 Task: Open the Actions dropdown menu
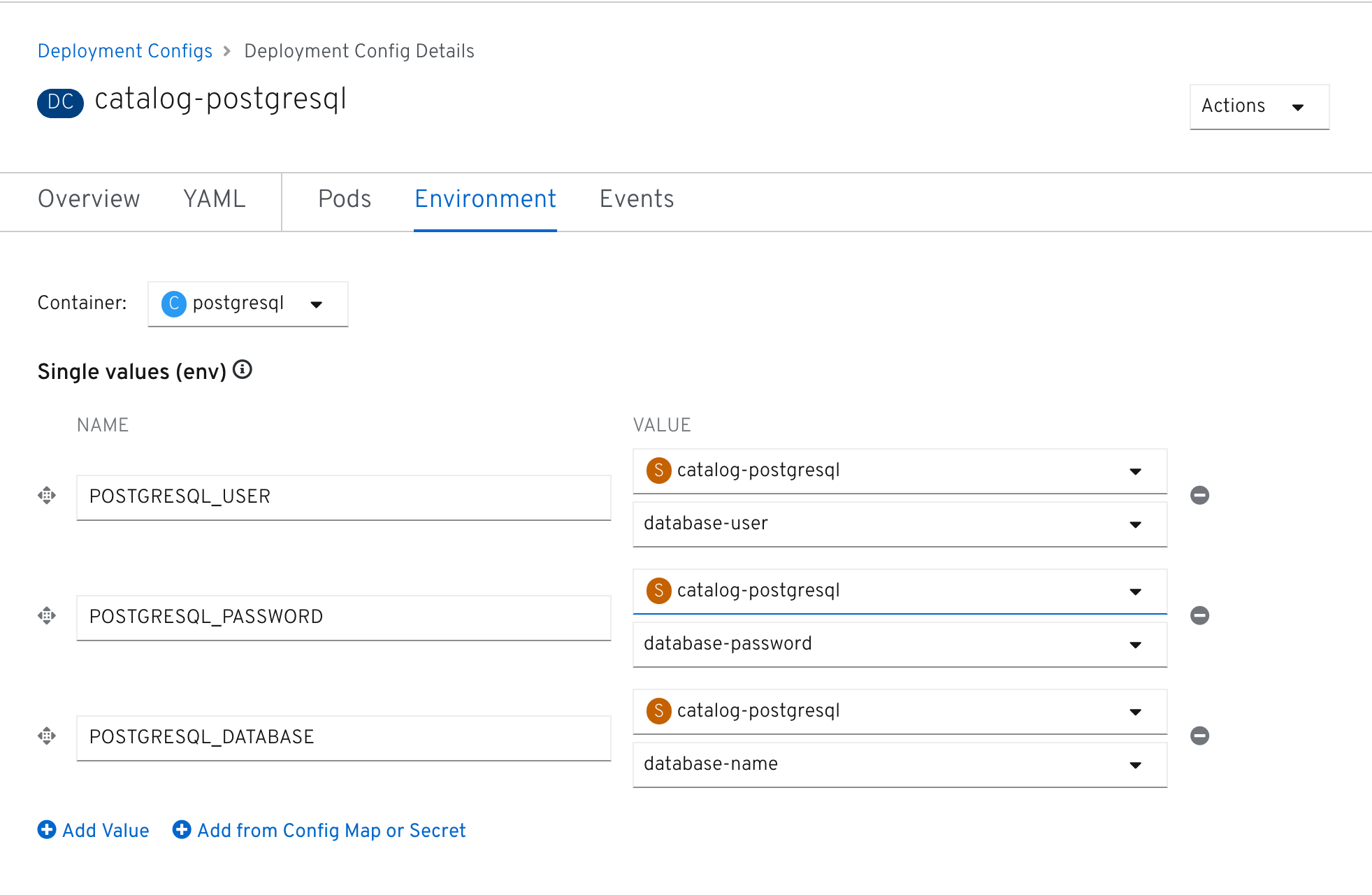pos(1259,106)
